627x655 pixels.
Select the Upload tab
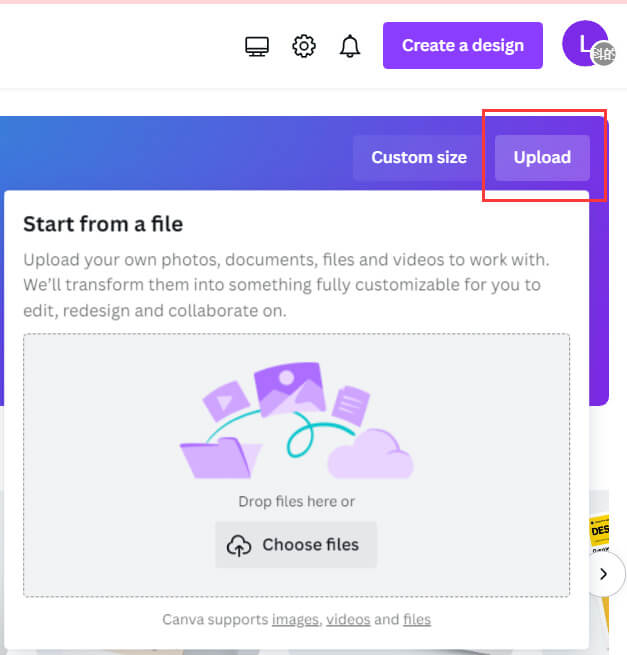[542, 157]
